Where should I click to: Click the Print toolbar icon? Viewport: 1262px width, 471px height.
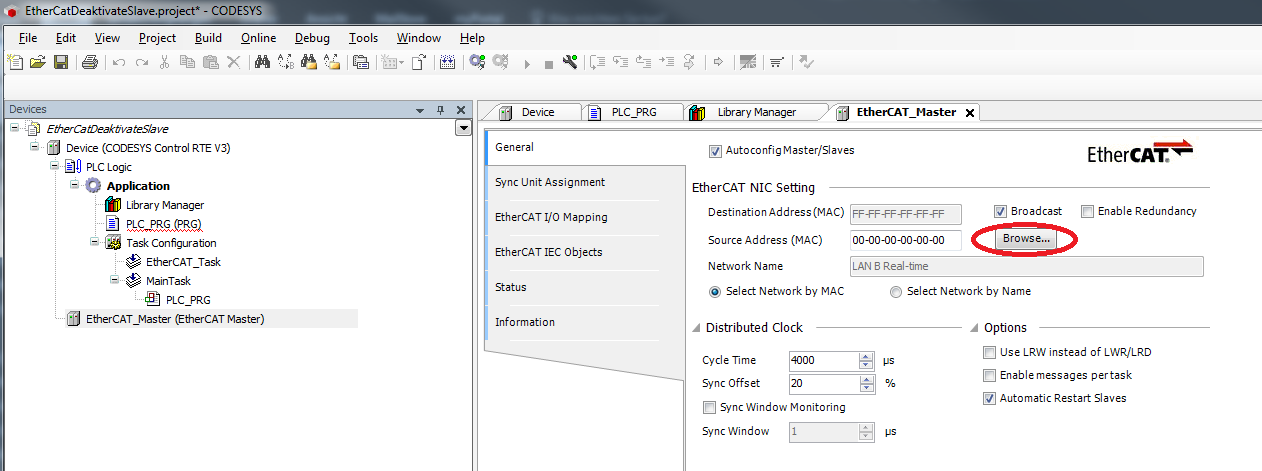tap(89, 62)
